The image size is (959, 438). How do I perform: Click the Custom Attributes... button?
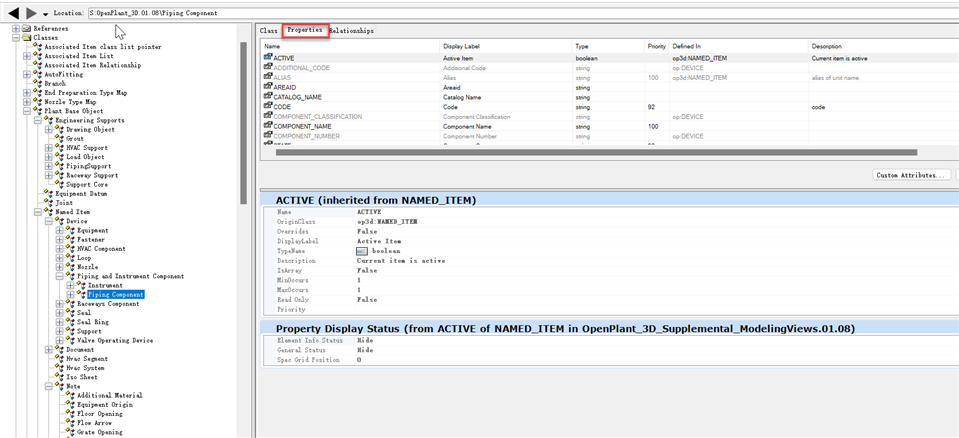[x=912, y=175]
